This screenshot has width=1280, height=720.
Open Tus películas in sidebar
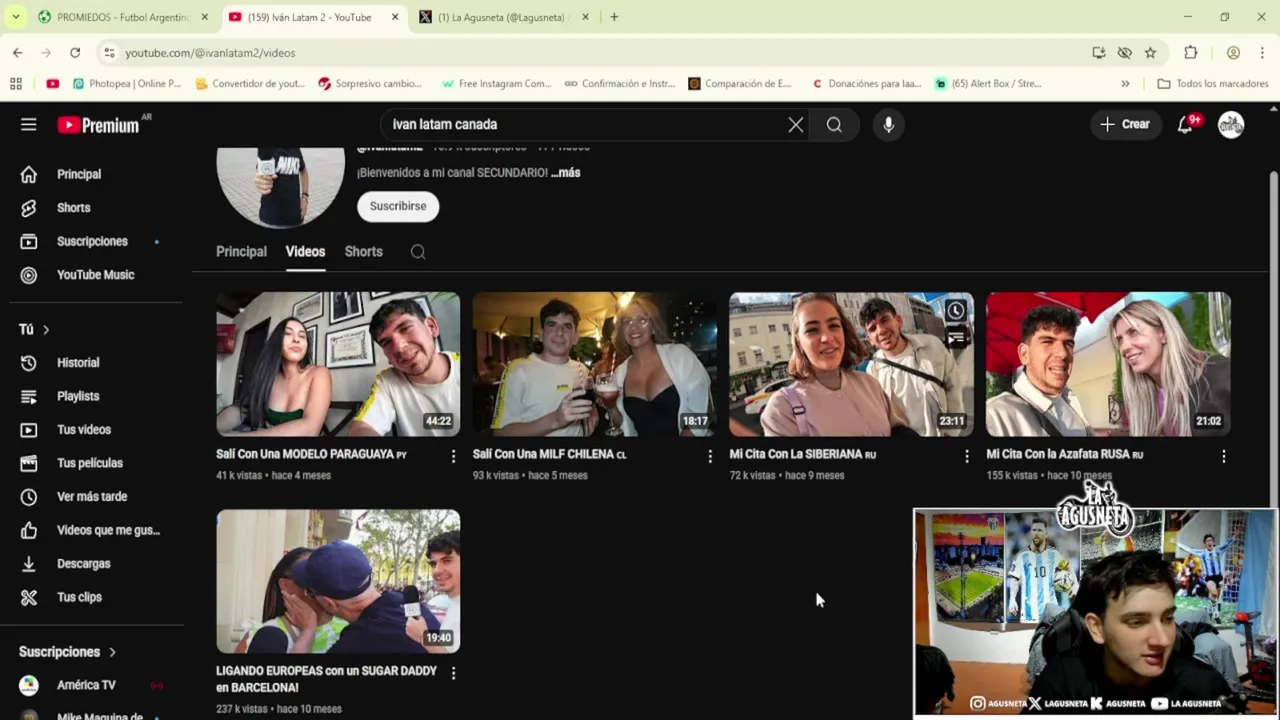[91, 463]
